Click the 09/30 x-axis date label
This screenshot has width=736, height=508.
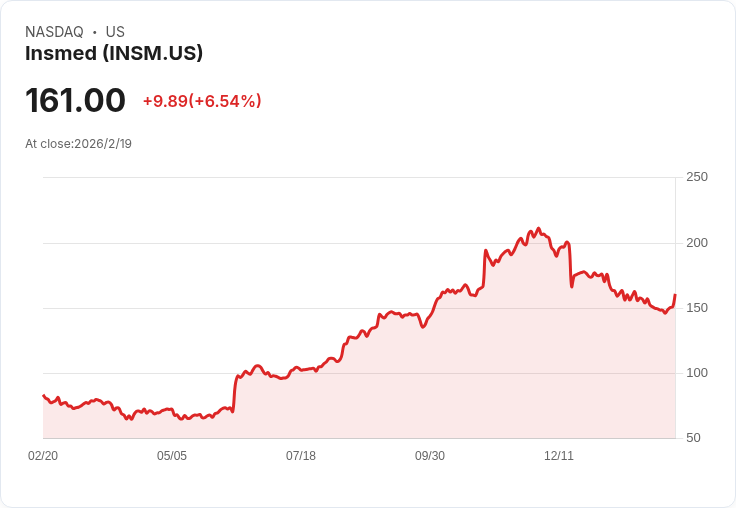430,456
